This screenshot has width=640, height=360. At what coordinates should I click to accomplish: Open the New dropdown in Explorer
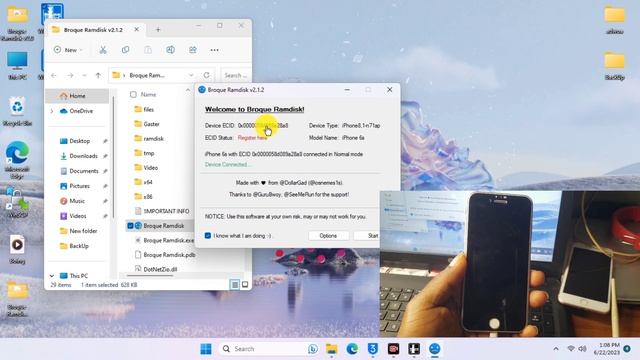[x=69, y=50]
